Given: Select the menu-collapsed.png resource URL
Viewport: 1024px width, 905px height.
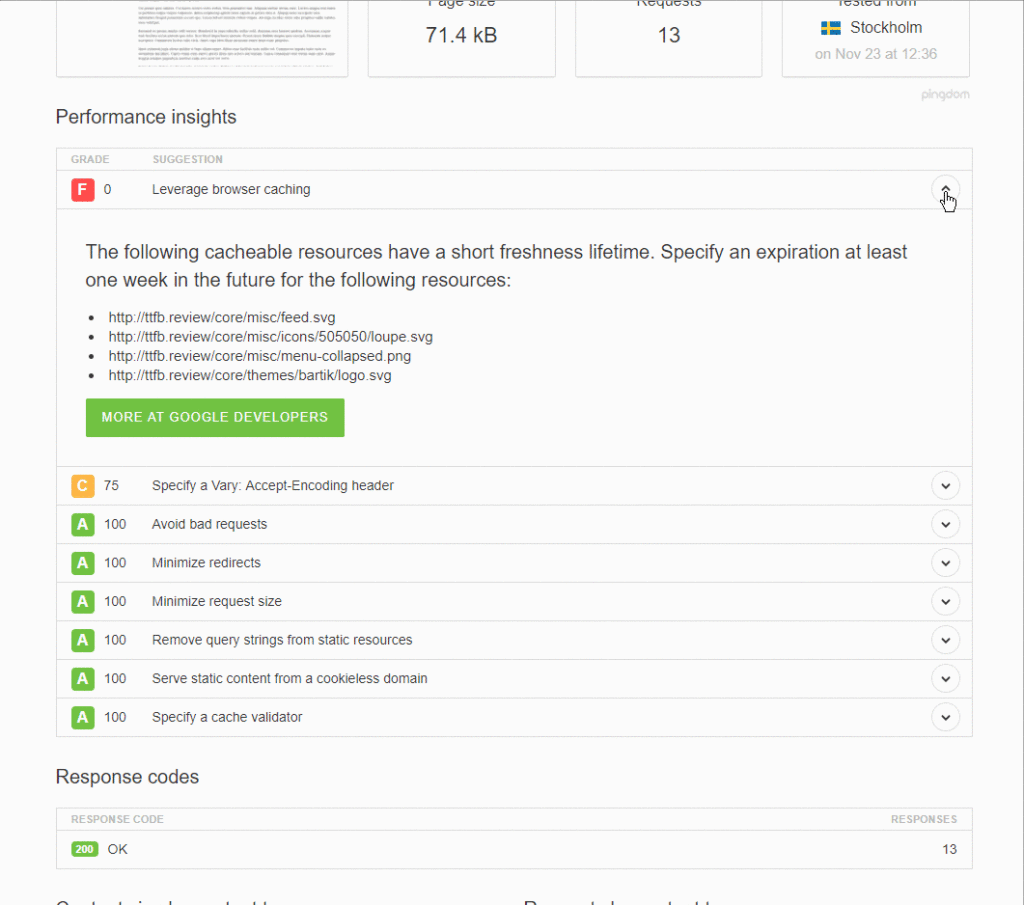Looking at the screenshot, I should [260, 357].
